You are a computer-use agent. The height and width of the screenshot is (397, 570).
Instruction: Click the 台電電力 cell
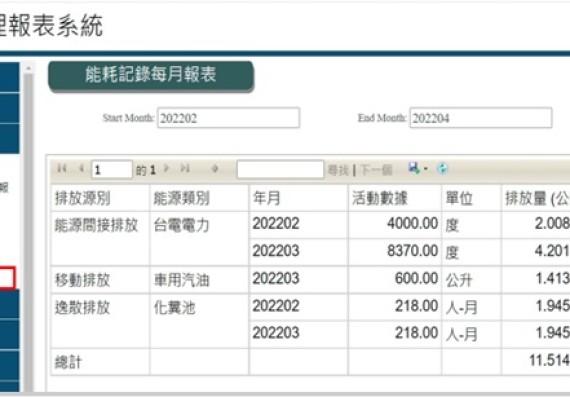pos(199,239)
